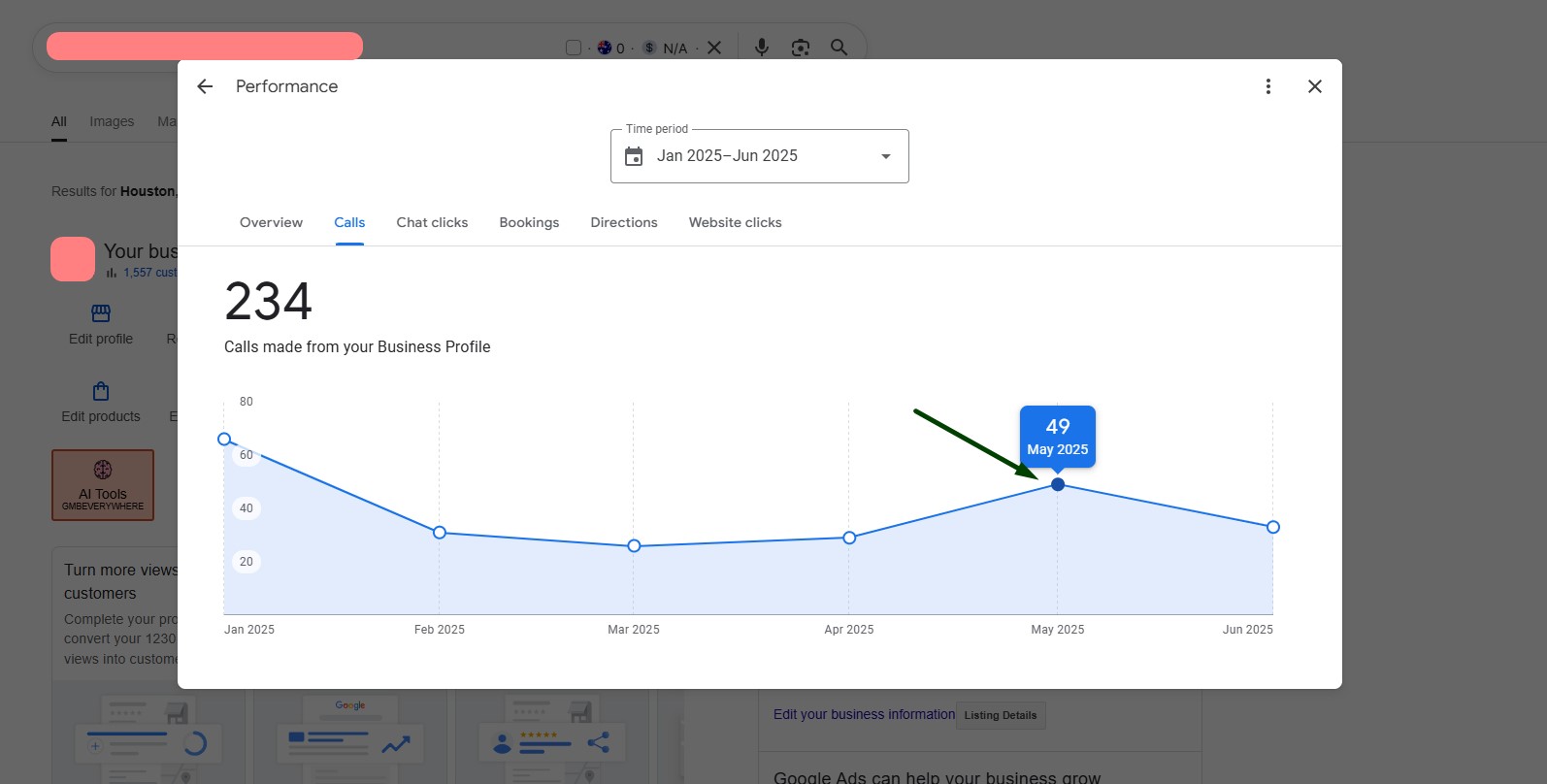The width and height of the screenshot is (1547, 784).
Task: Click the Edit profile storefront icon
Action: (101, 312)
